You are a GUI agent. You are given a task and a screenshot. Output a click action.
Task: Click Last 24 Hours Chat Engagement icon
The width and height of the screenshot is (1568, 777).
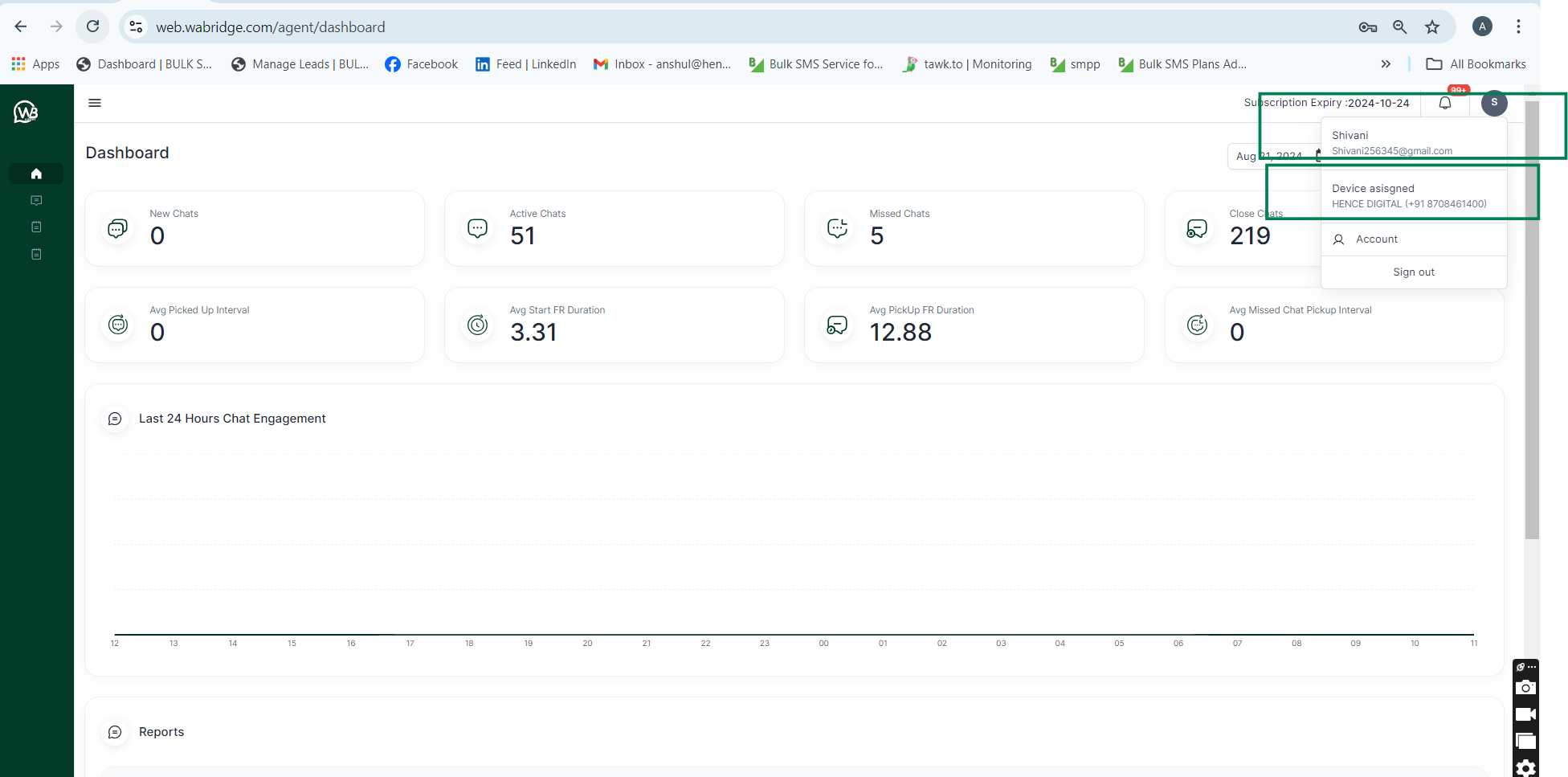[x=115, y=419]
